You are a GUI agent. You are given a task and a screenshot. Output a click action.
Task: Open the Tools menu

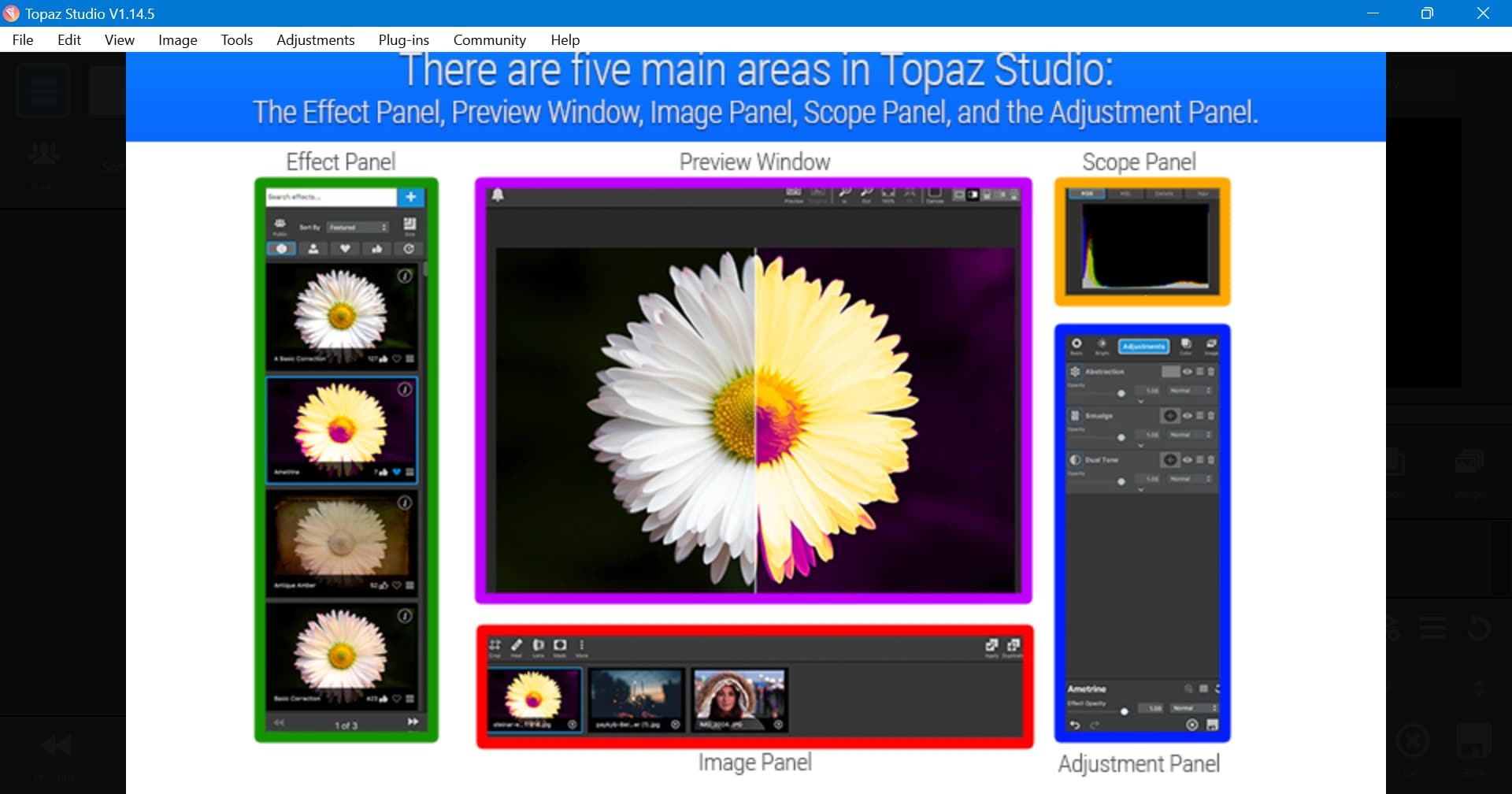click(x=237, y=40)
